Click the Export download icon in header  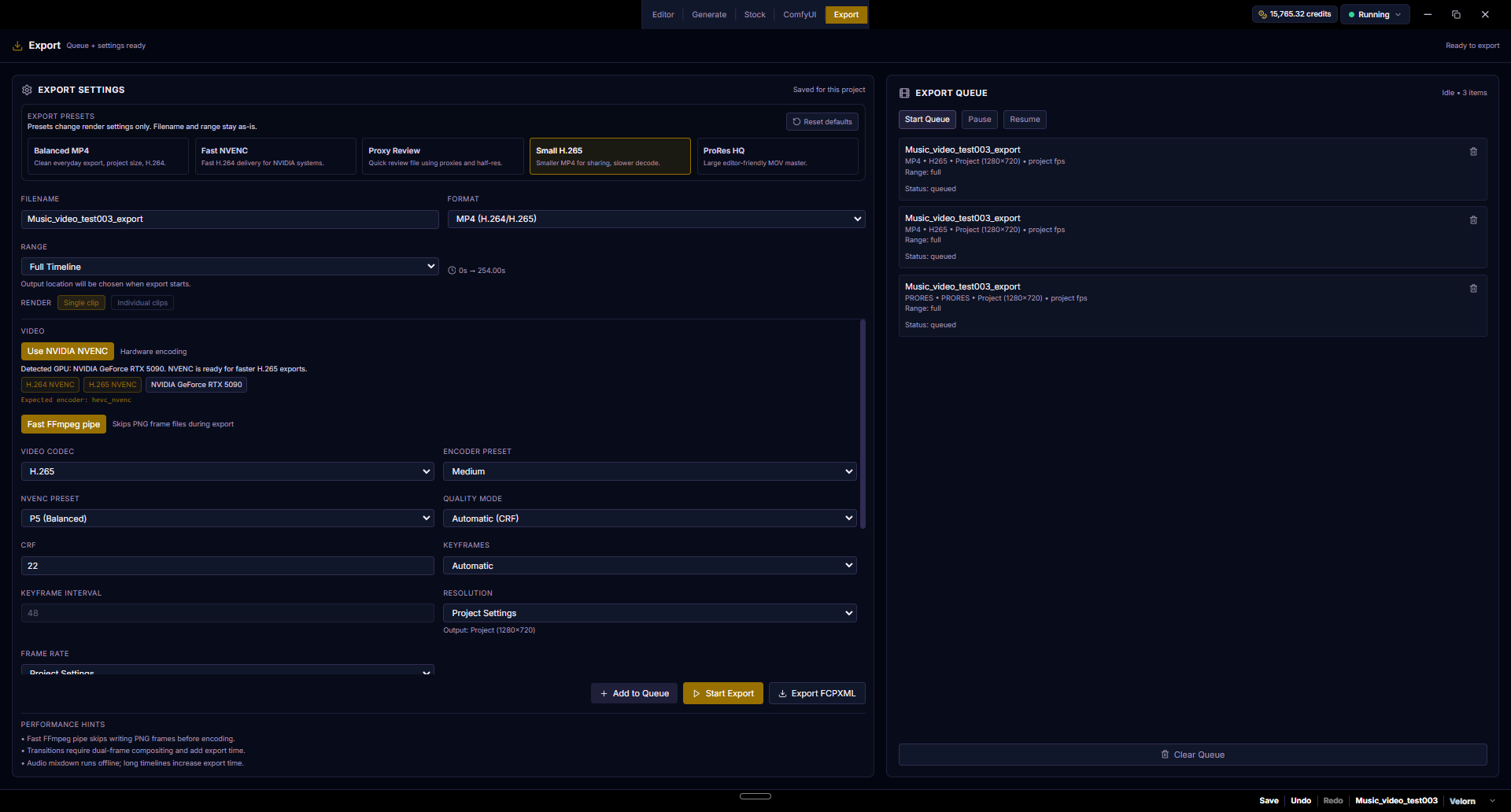pyautogui.click(x=17, y=46)
